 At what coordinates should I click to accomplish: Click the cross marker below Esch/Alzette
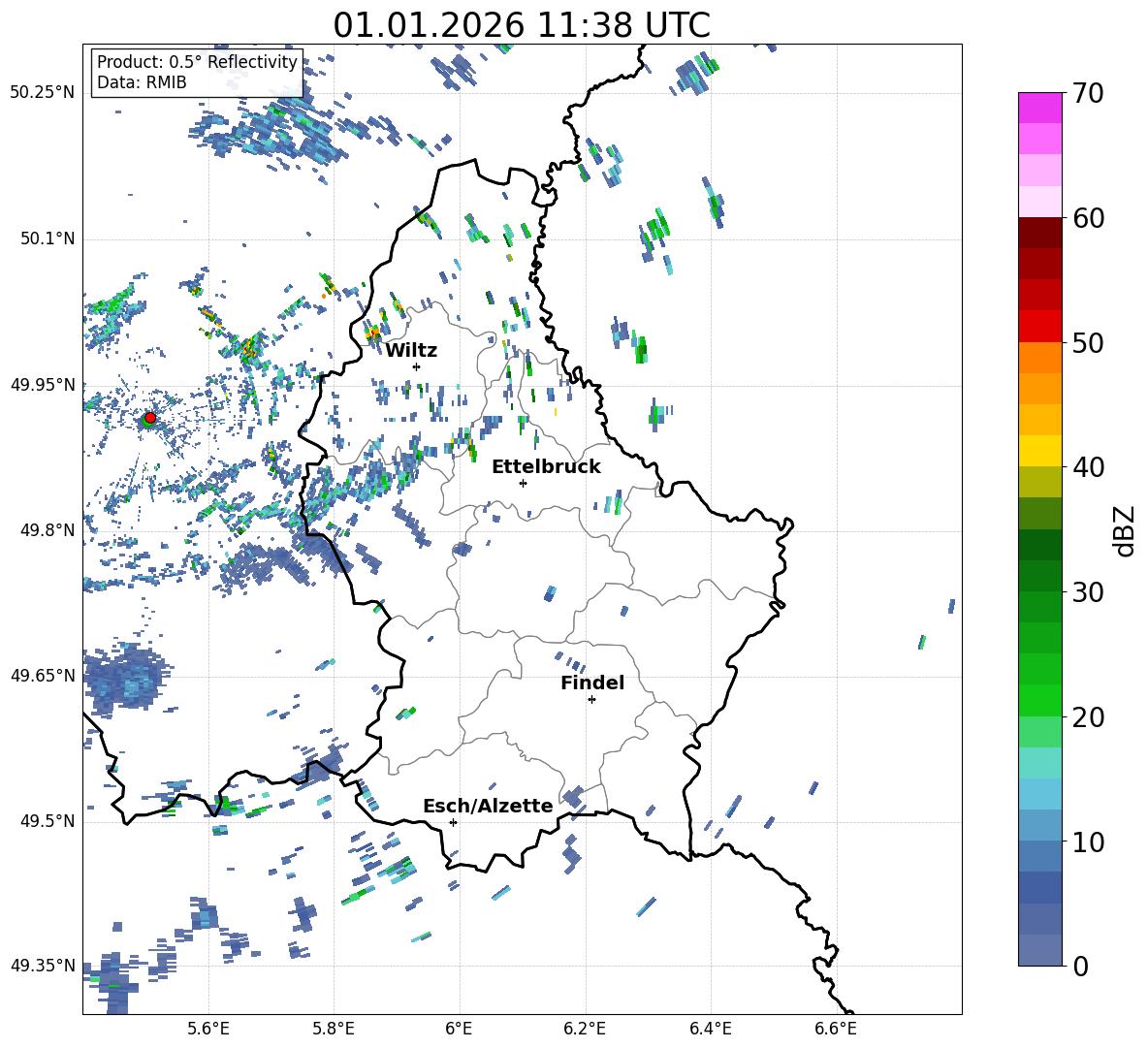tap(453, 822)
